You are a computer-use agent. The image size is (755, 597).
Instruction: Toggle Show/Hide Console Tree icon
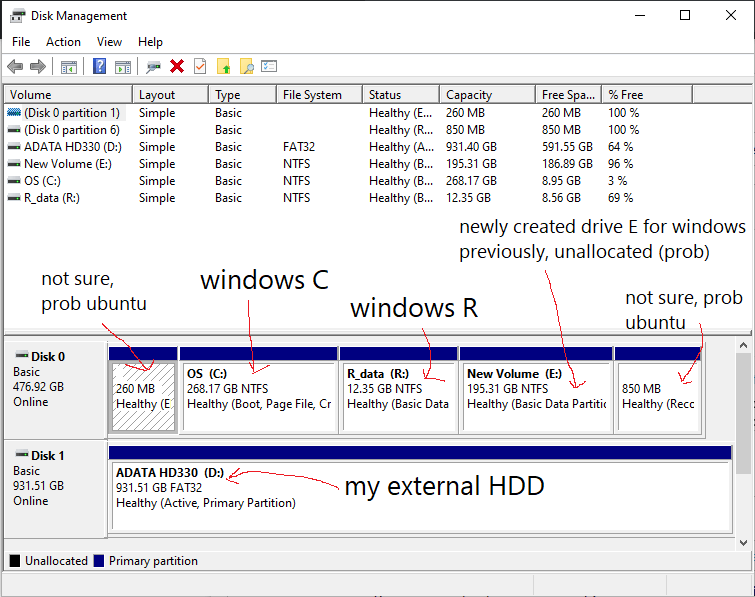69,67
